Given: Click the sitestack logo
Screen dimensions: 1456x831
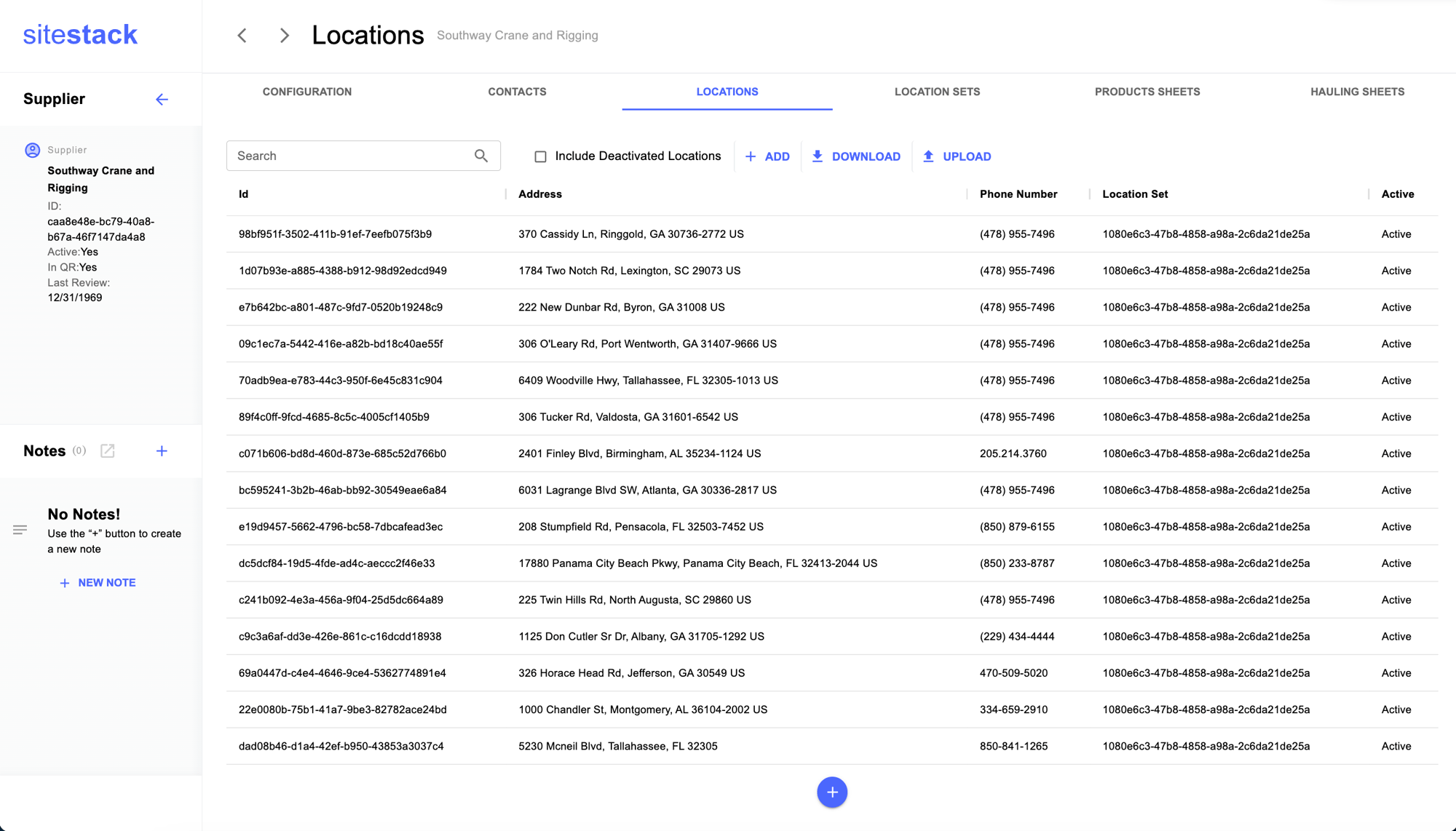Looking at the screenshot, I should [x=79, y=34].
